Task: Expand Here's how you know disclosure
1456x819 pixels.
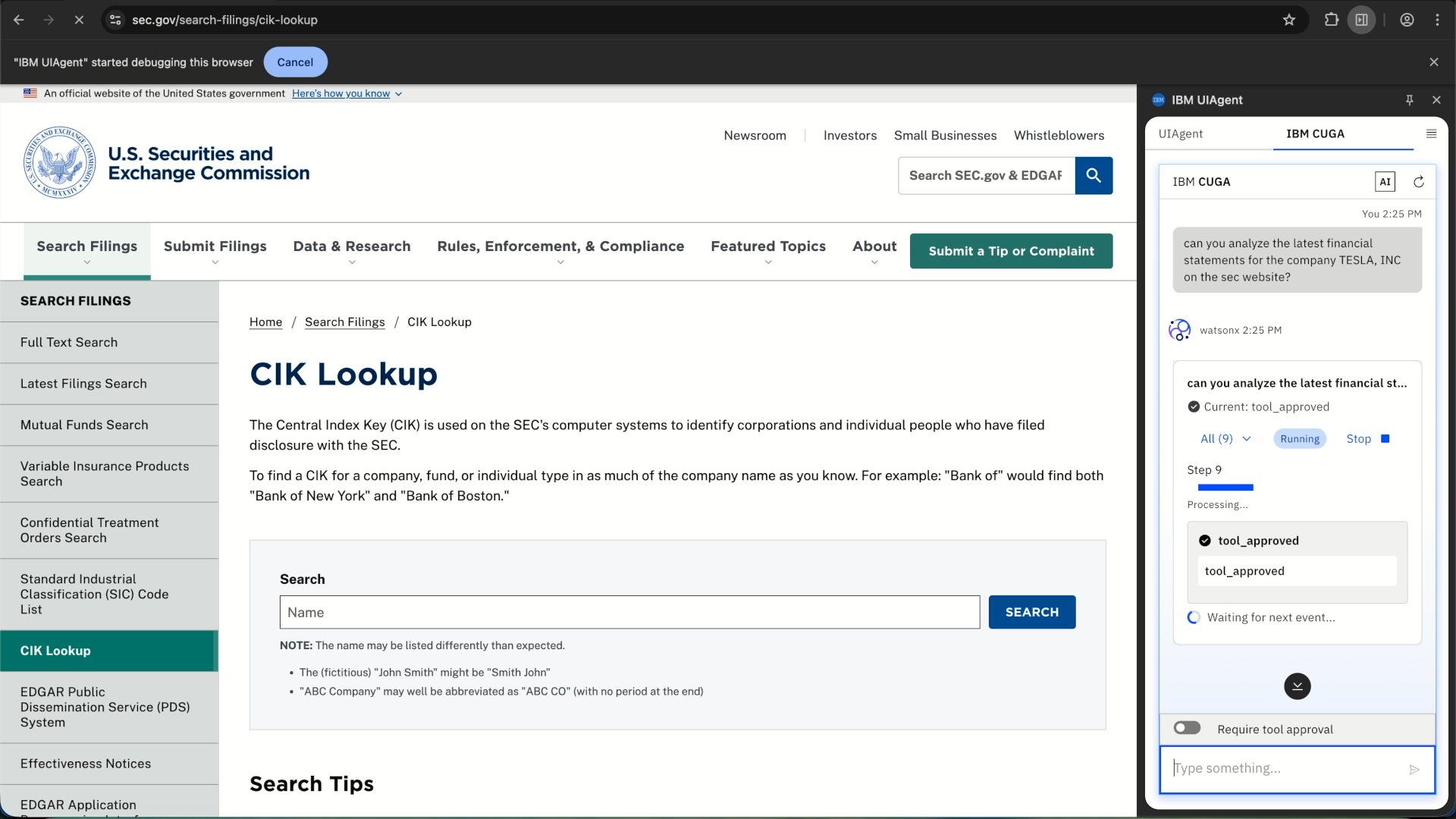Action: 347,93
